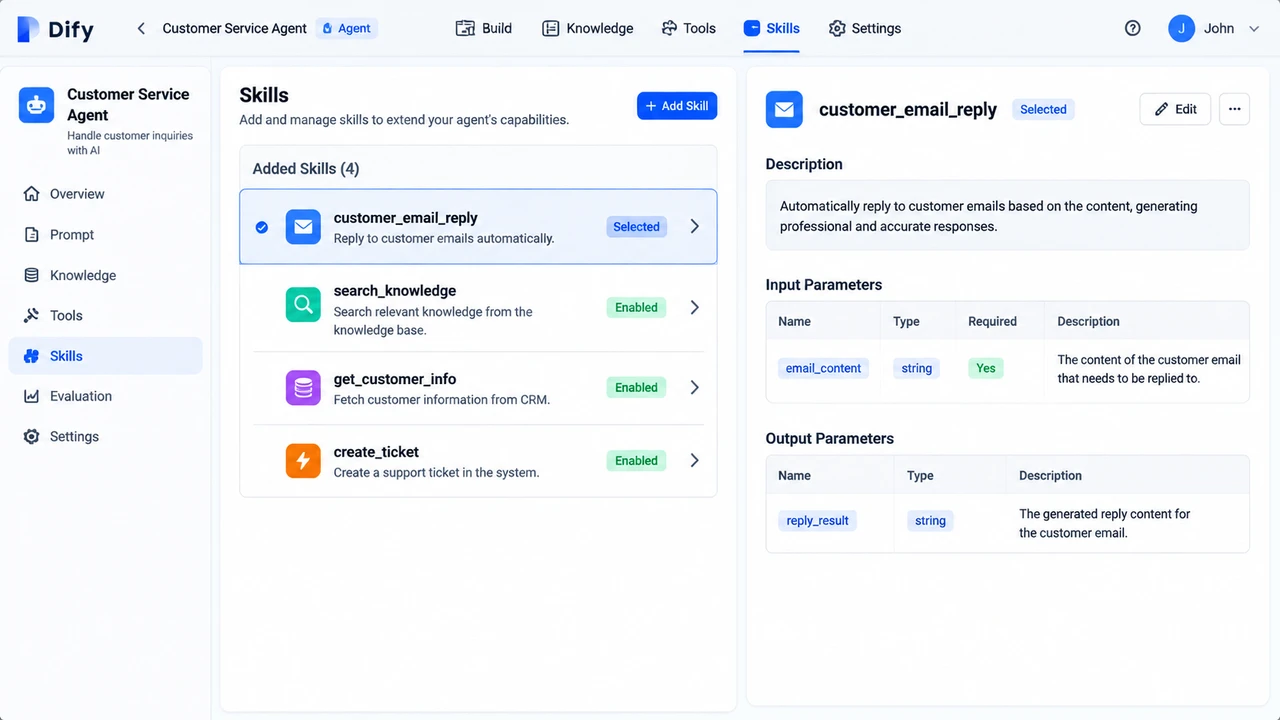The height and width of the screenshot is (720, 1280).
Task: Click the Tools hammer icon in sidebar
Action: click(32, 316)
